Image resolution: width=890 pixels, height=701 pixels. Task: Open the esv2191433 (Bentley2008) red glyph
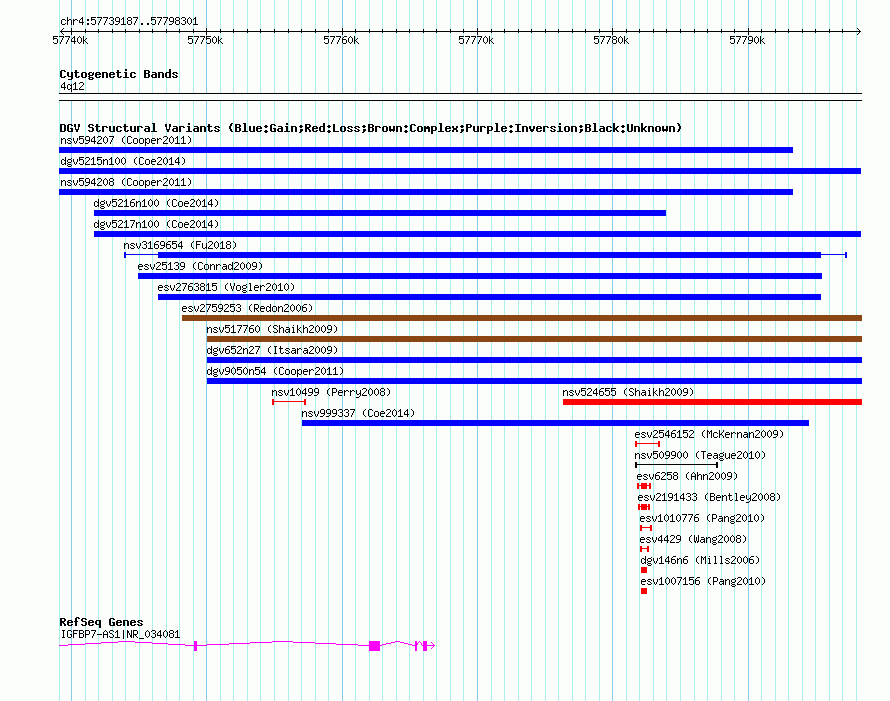644,507
